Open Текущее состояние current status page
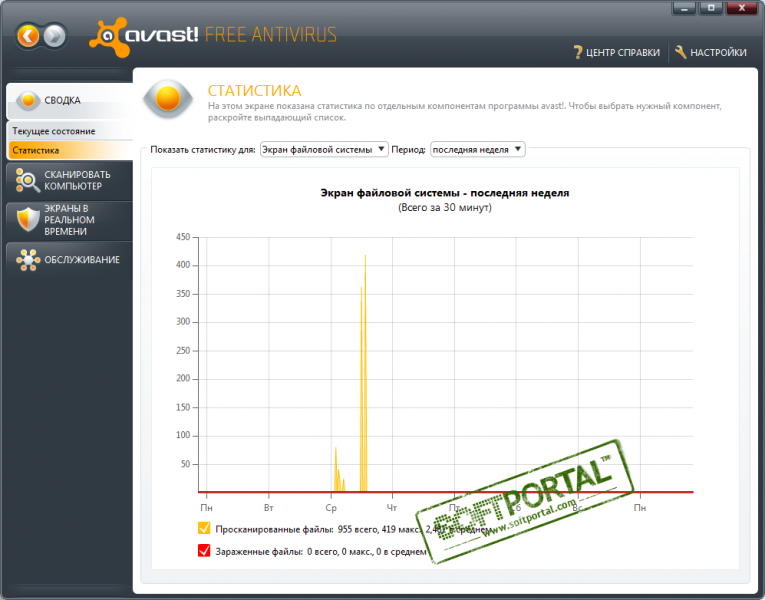This screenshot has height=600, width=765. [x=70, y=131]
